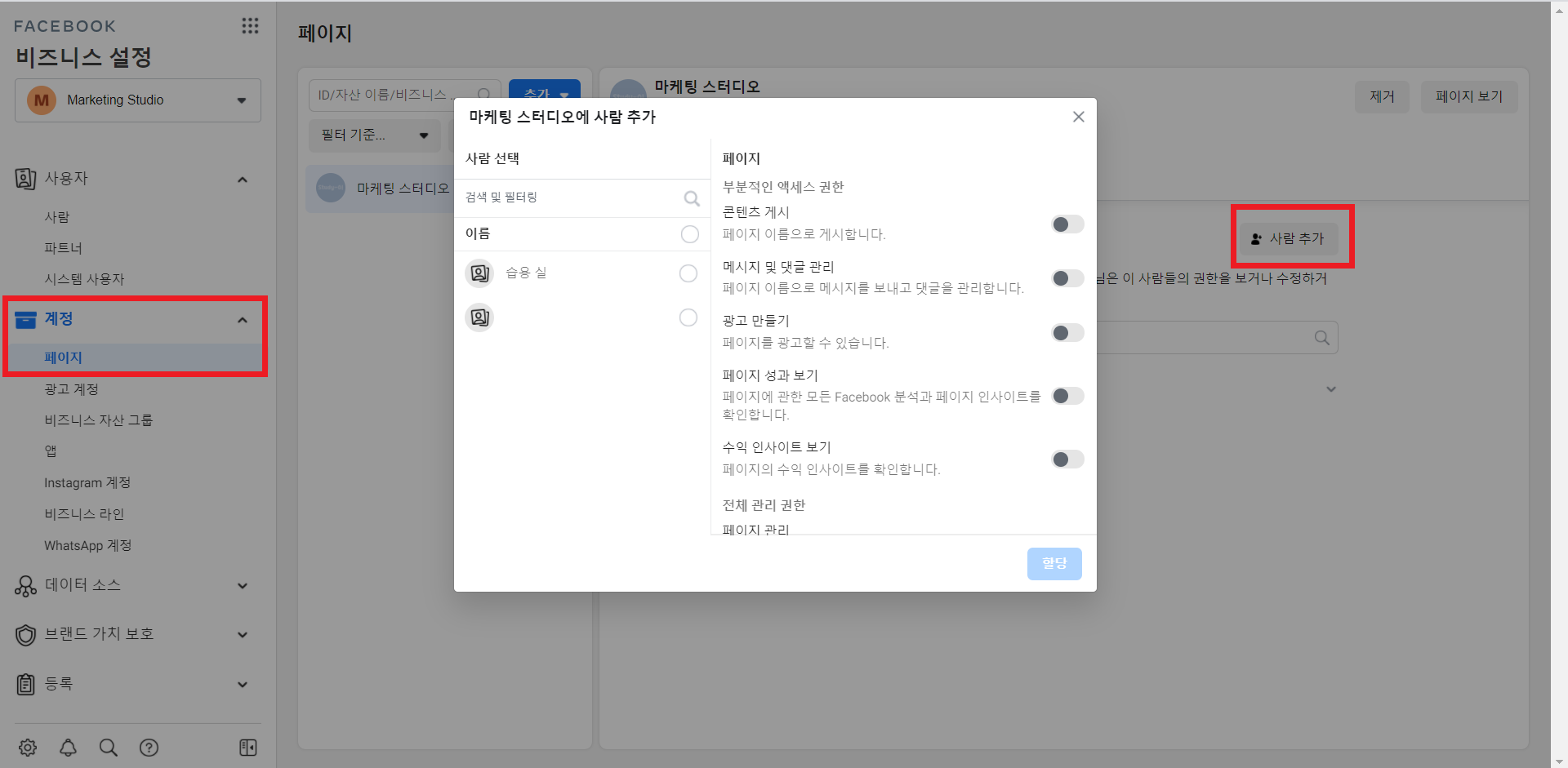Focus the 검색 및 필터링 search field
The image size is (1568, 768).
point(582,198)
